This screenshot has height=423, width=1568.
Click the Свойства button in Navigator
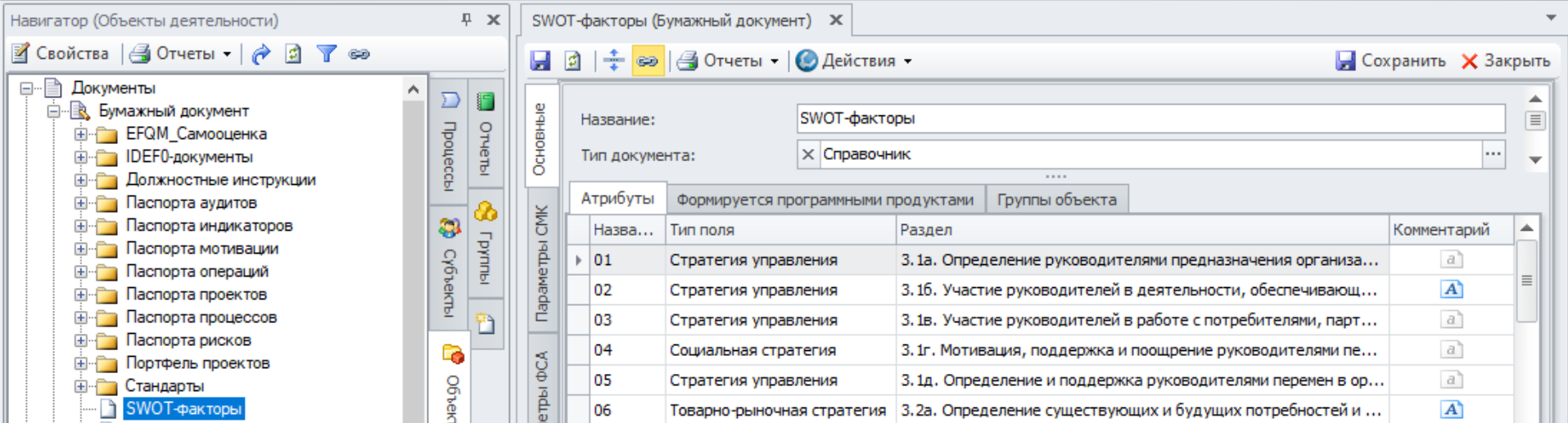61,54
